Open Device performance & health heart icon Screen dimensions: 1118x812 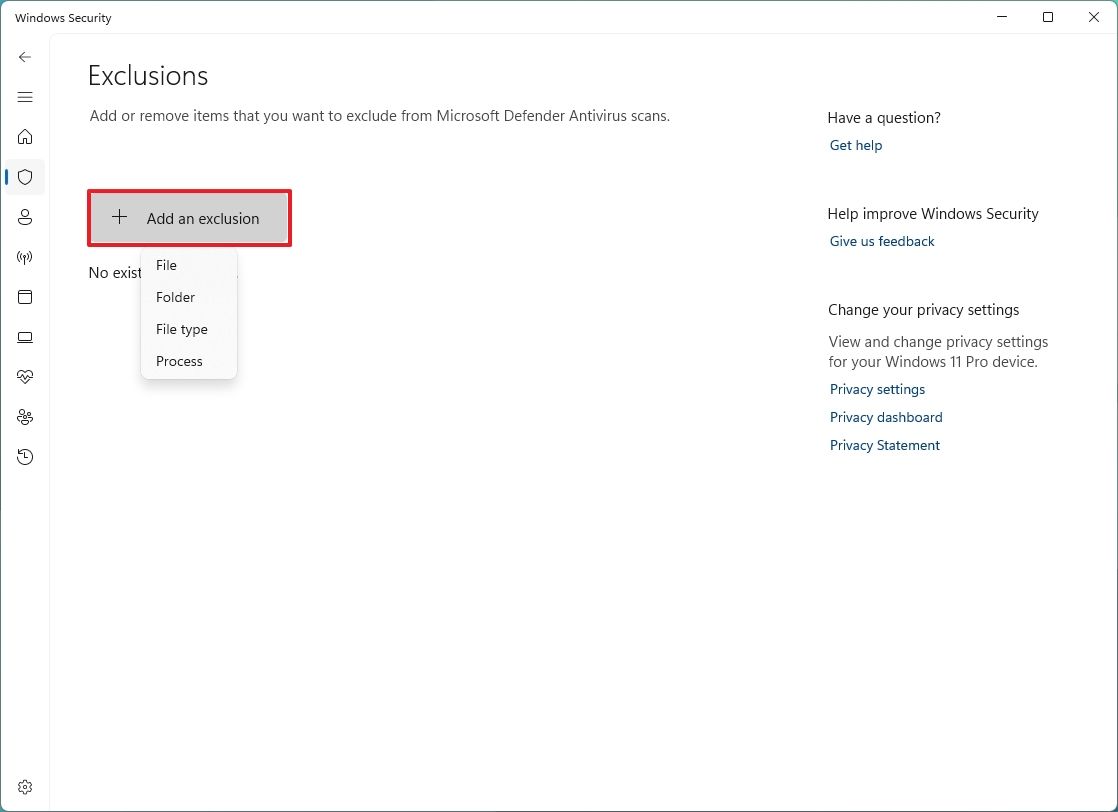click(x=25, y=377)
